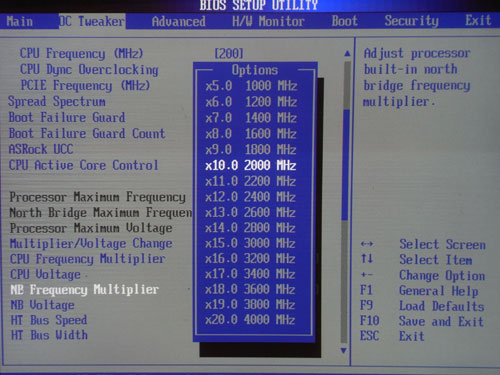Click F9 Load Defaults hint
The height and width of the screenshot is (375, 500).
click(422, 306)
